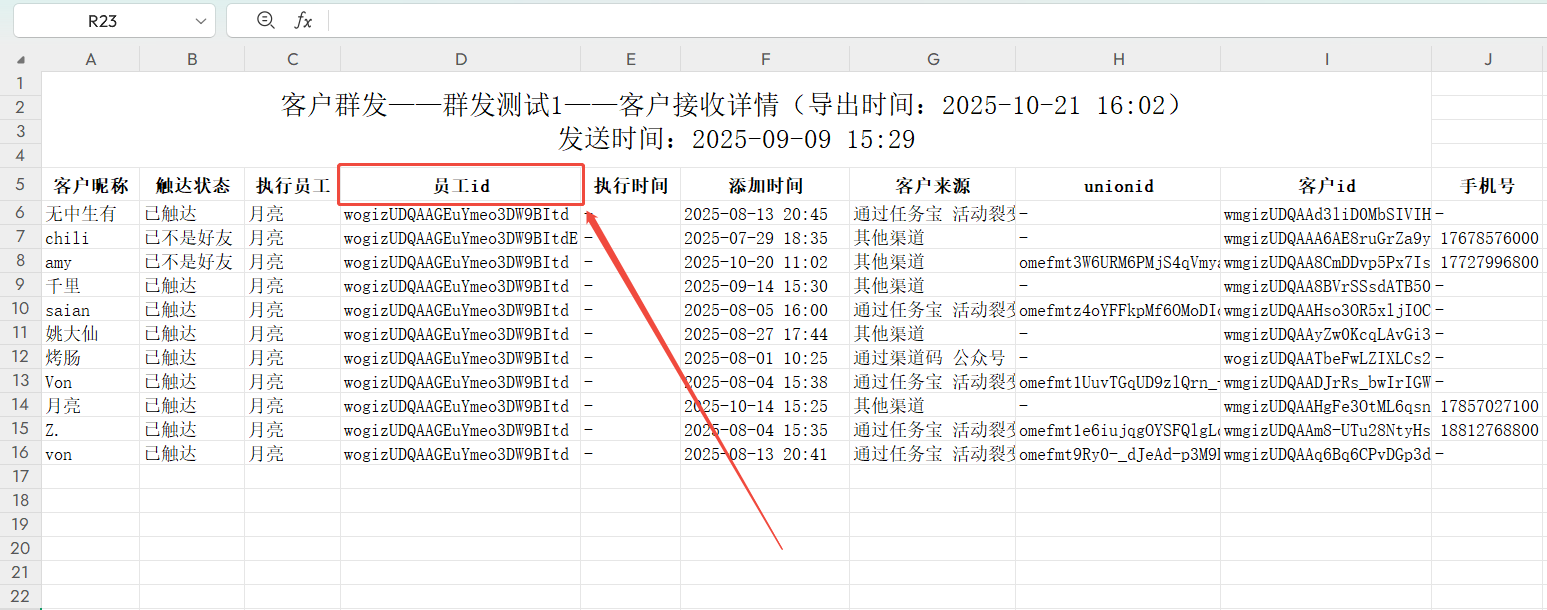Select the row 5 header
The width and height of the screenshot is (1547, 610).
(x=20, y=185)
